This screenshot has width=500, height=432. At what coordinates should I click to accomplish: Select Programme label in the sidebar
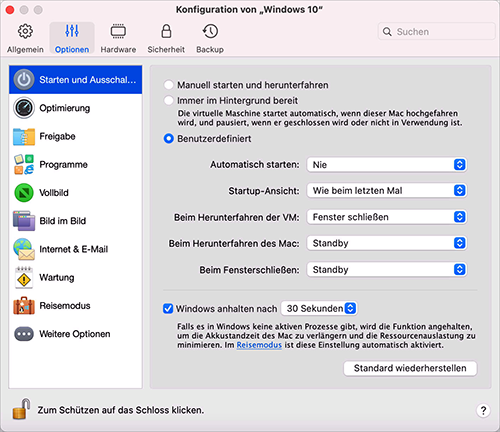[x=63, y=165]
